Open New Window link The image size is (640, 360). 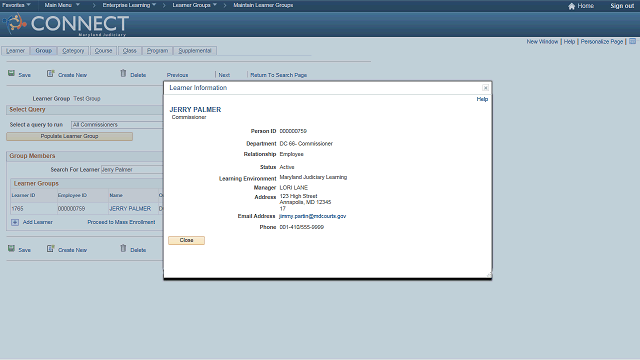542,42
